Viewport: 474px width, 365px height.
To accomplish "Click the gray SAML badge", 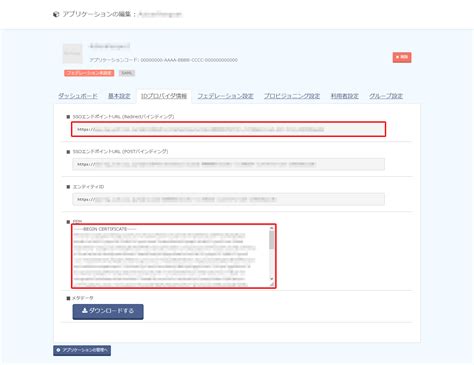I will tap(127, 73).
